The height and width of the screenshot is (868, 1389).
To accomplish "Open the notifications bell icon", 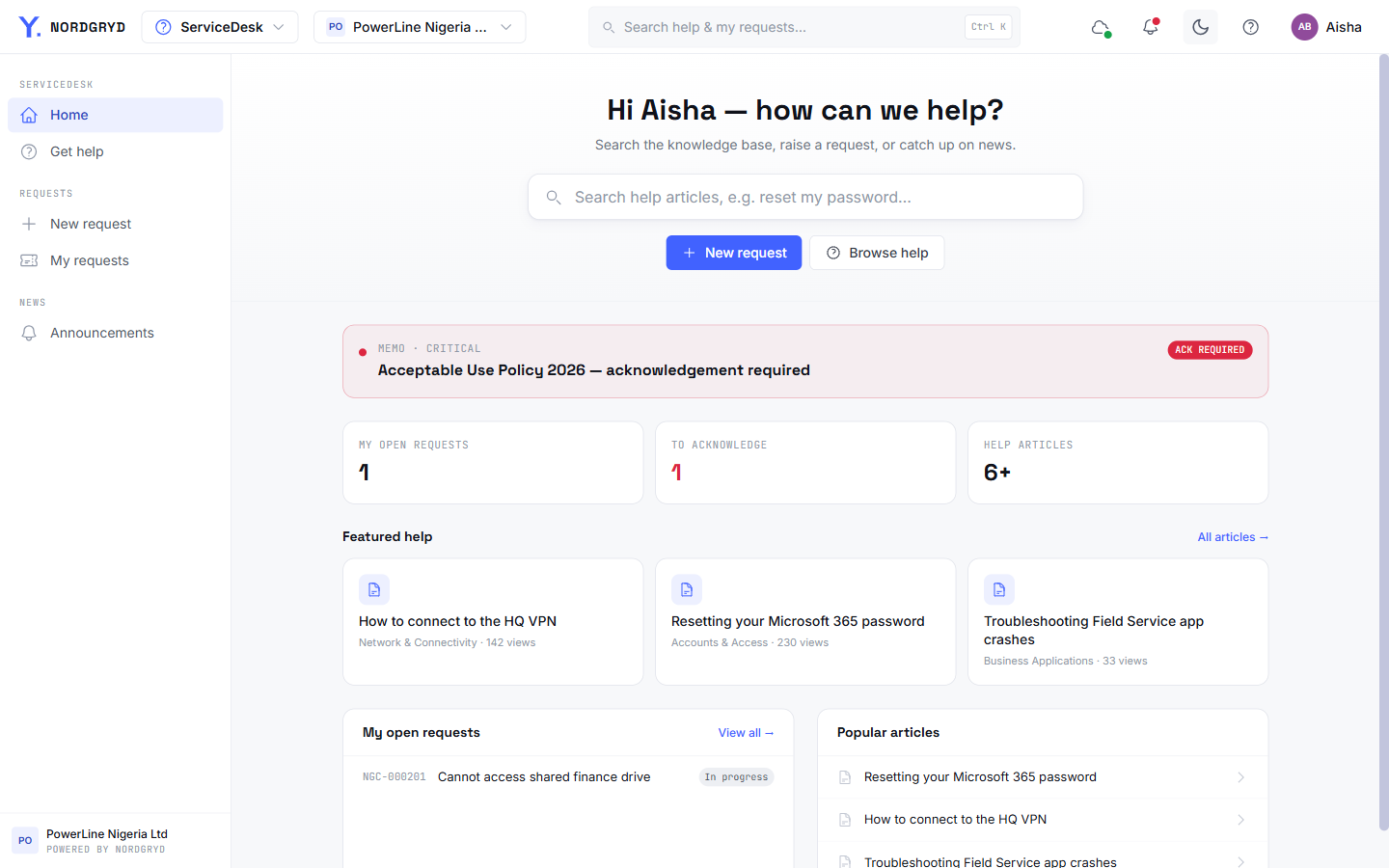I will click(1151, 27).
